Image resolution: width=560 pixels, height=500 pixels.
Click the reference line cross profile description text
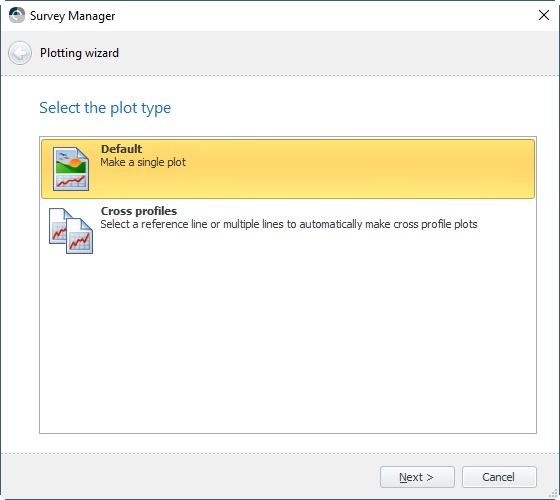289,224
